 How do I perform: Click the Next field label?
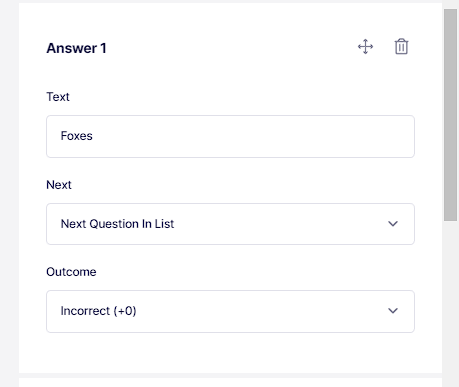59,185
